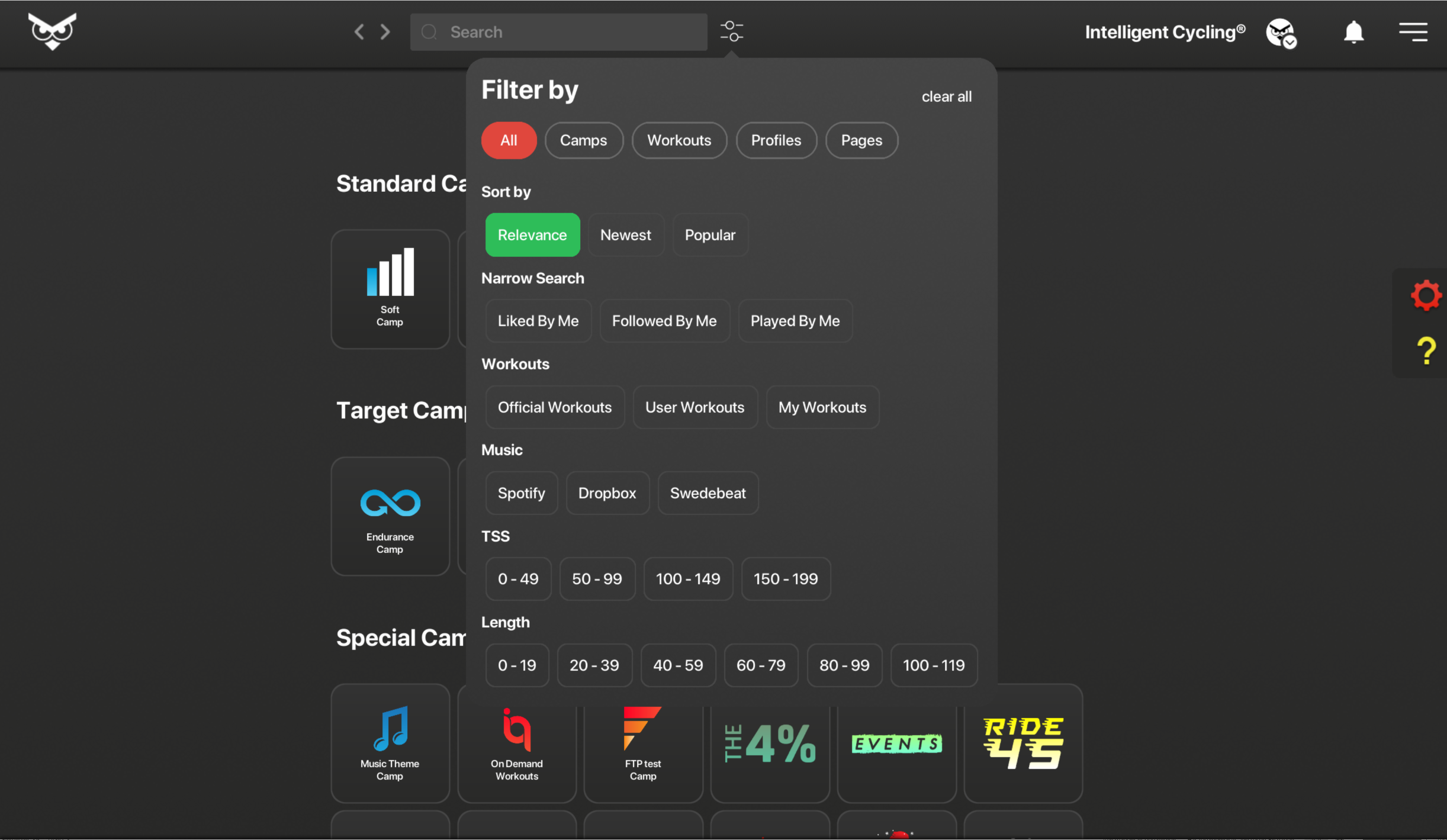Select TSS range 100 - 149
The height and width of the screenshot is (840, 1447).
[688, 579]
